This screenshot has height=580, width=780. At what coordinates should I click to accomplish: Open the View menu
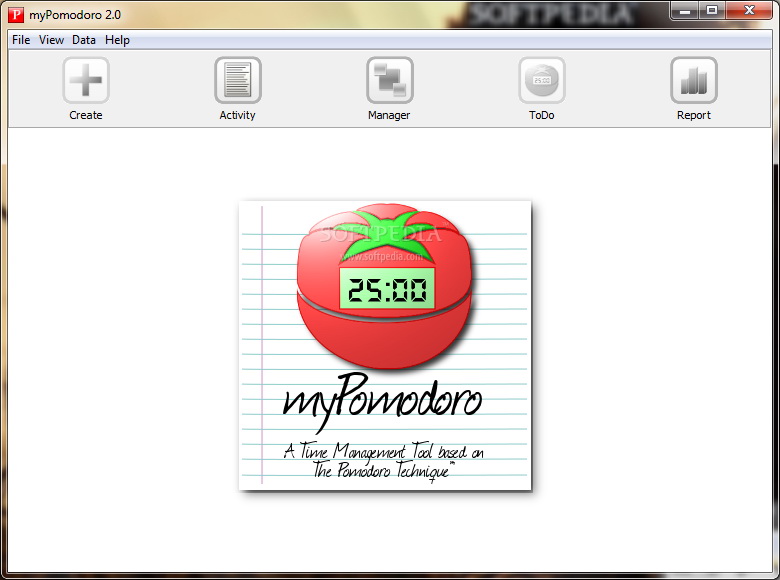(51, 40)
